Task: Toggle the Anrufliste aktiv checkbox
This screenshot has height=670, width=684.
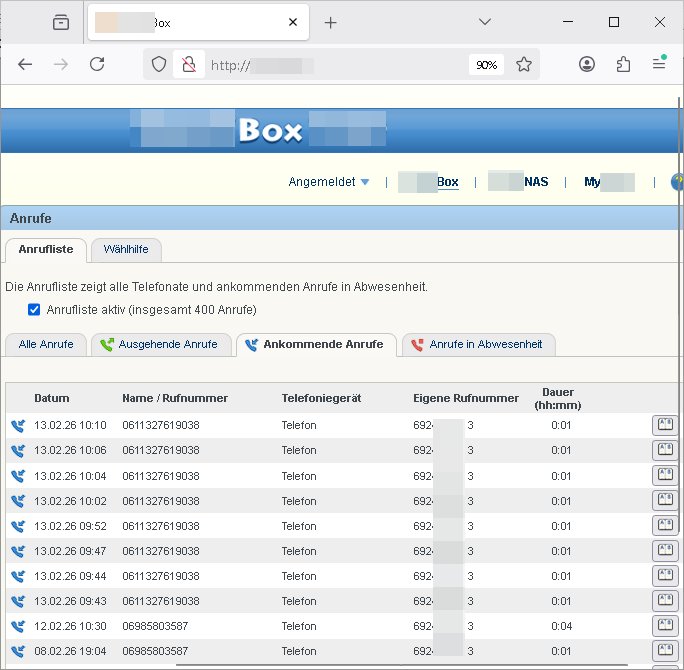Action: (34, 310)
